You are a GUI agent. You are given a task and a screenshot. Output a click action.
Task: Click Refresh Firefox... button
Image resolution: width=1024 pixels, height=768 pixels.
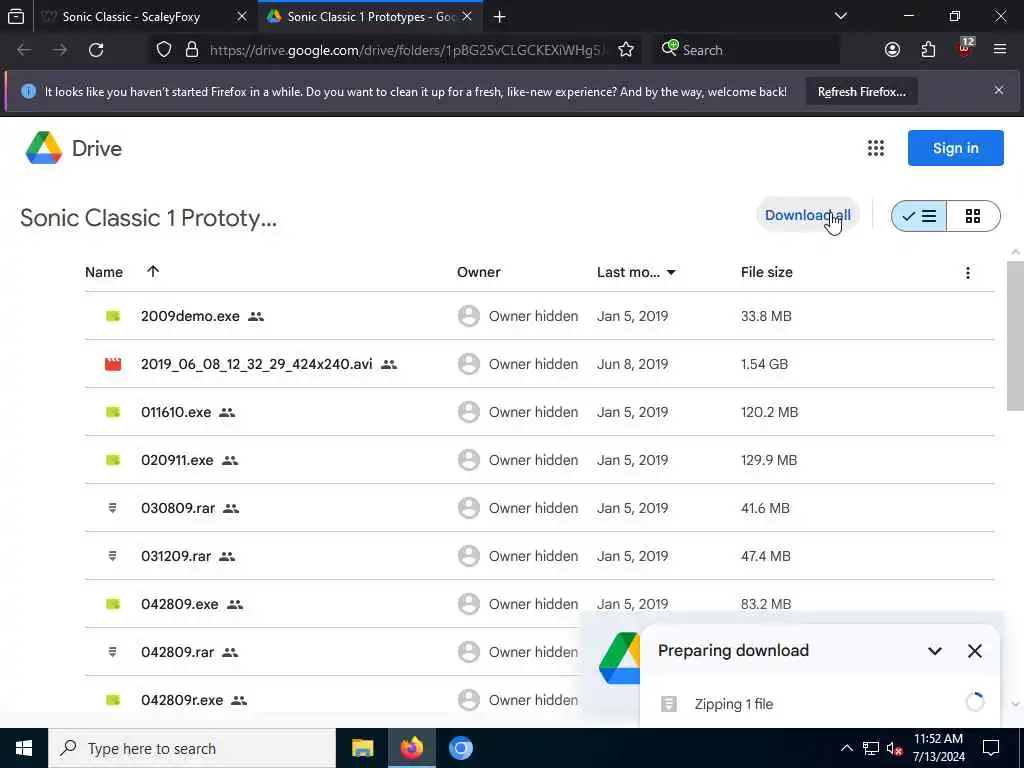tap(861, 91)
